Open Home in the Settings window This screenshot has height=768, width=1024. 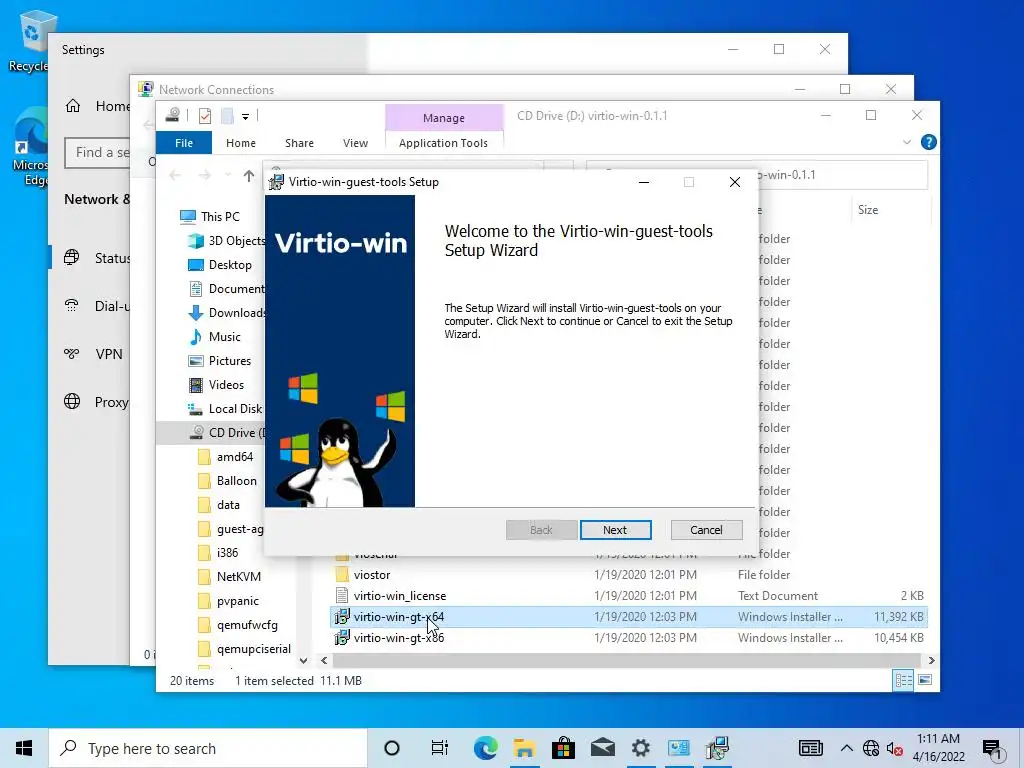pyautogui.click(x=97, y=106)
